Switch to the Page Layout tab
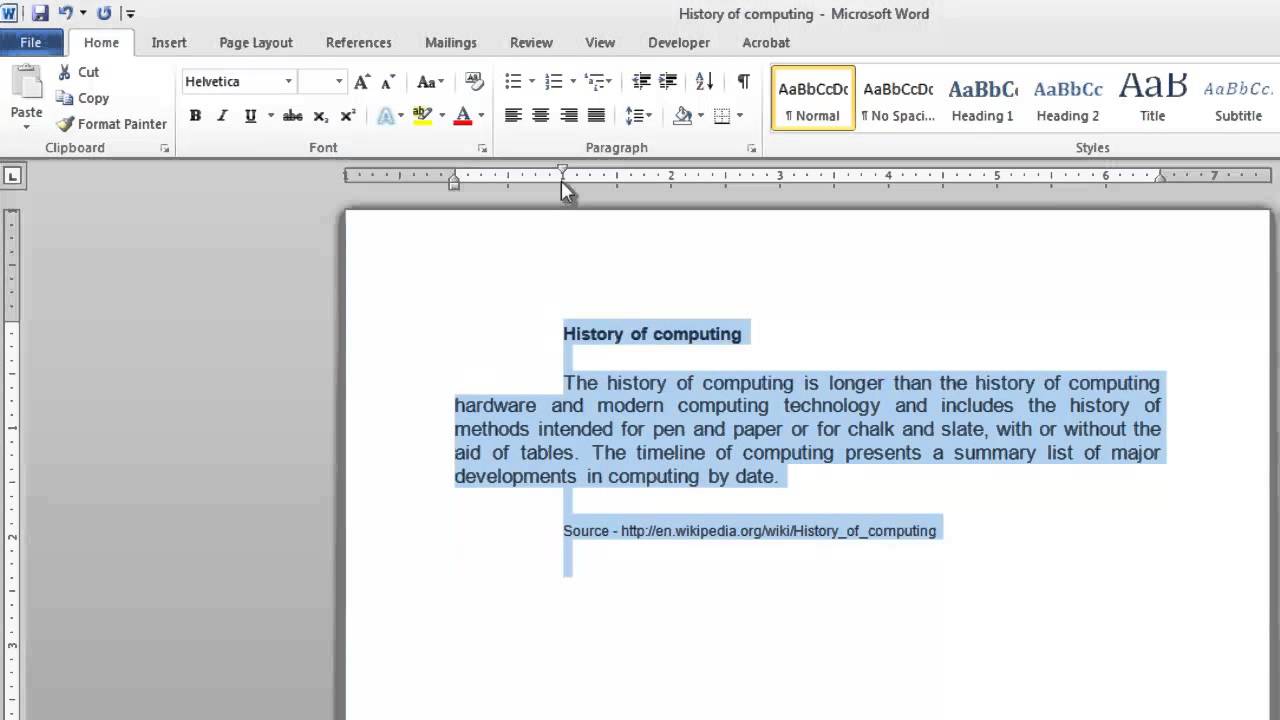1280x720 pixels. (256, 43)
